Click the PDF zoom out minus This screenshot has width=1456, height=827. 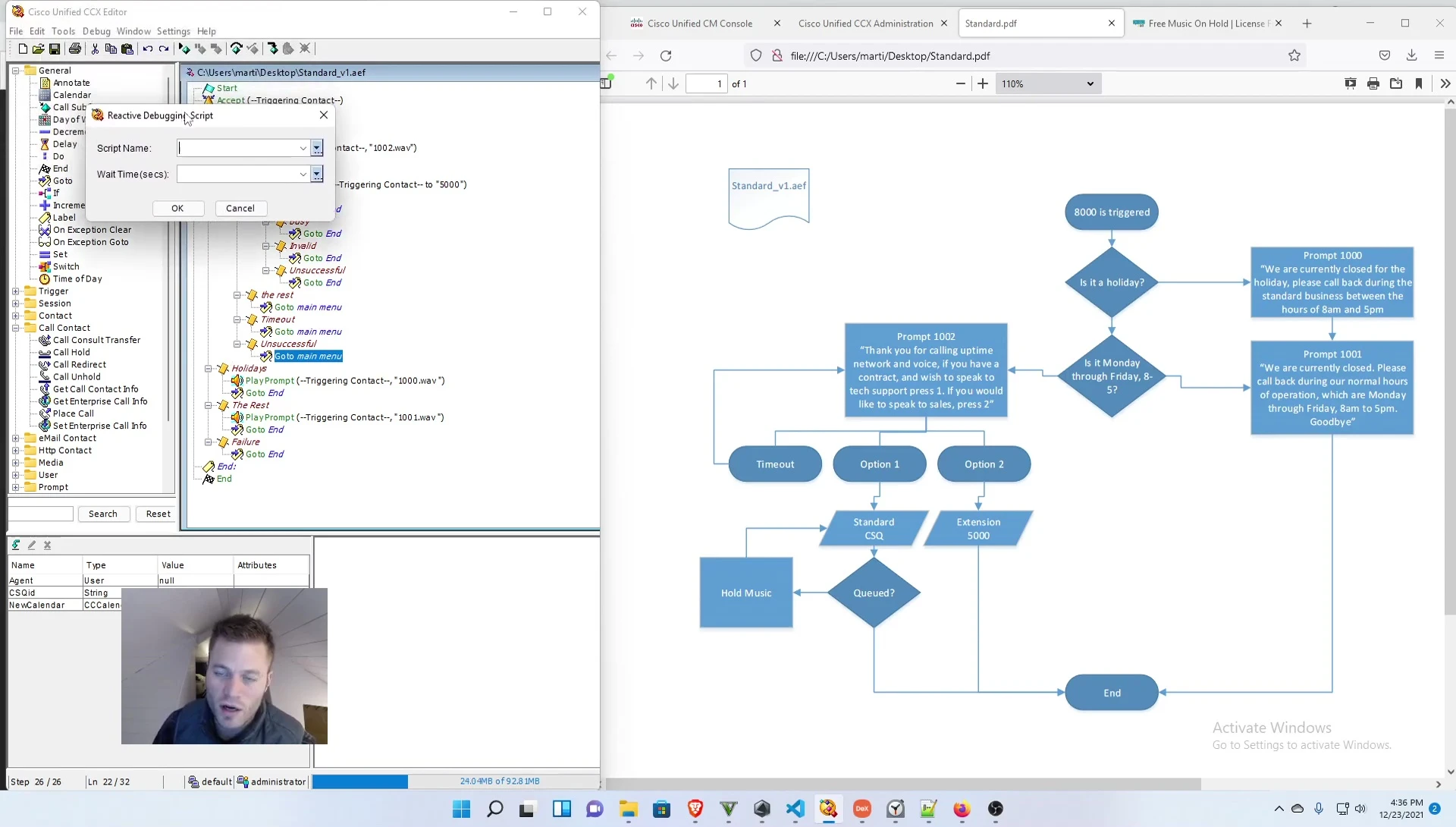click(x=961, y=83)
